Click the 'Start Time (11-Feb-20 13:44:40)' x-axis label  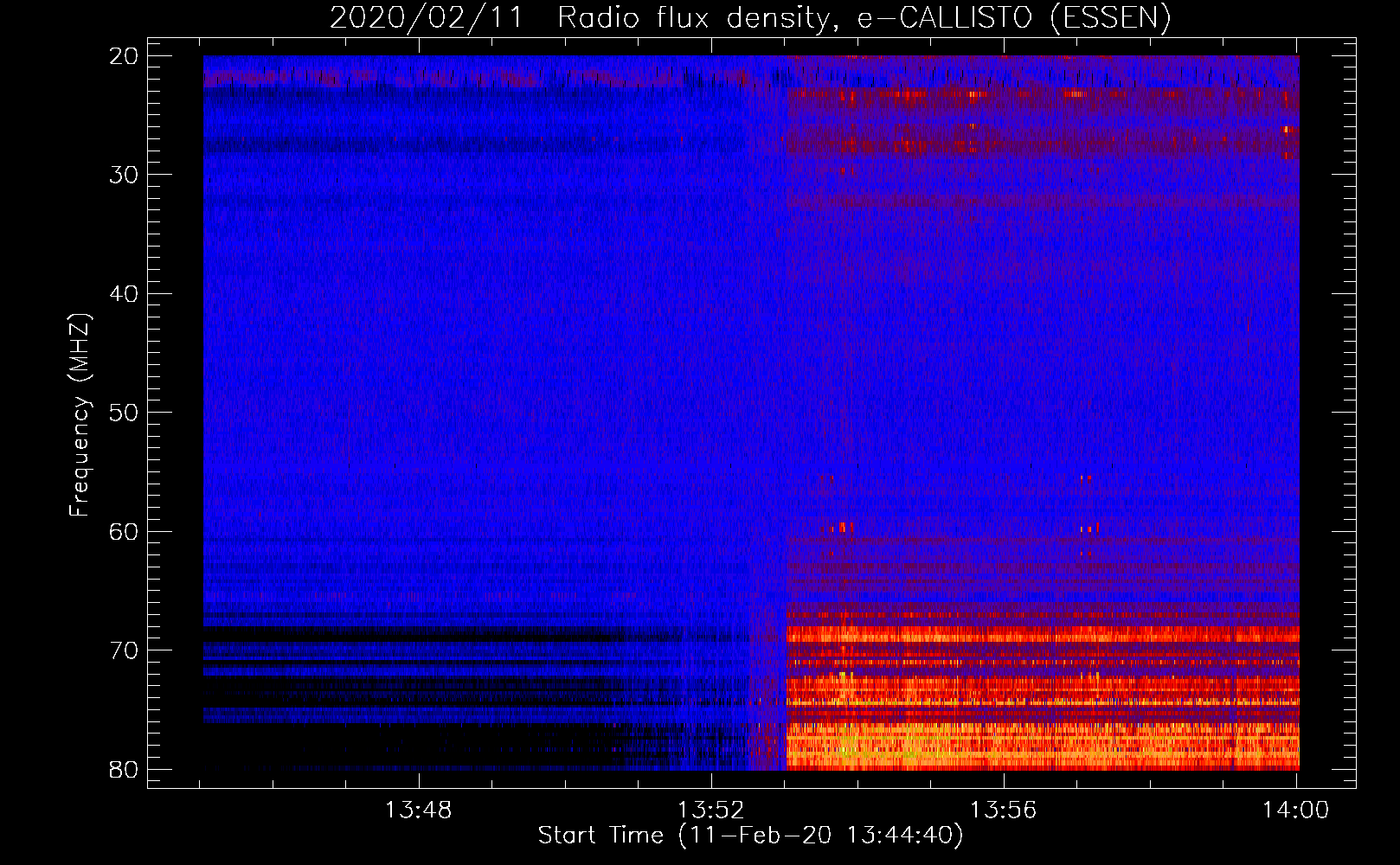[750, 836]
